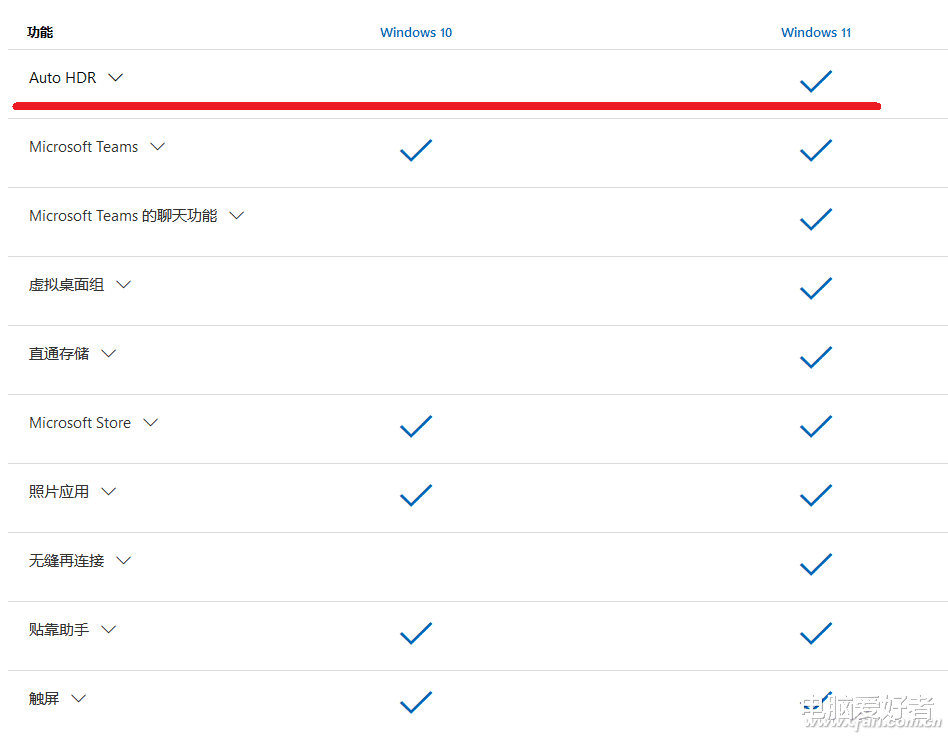Screen dimensions: 948x738
Task: Expand the 触屏 chevron
Action: pyautogui.click(x=78, y=699)
